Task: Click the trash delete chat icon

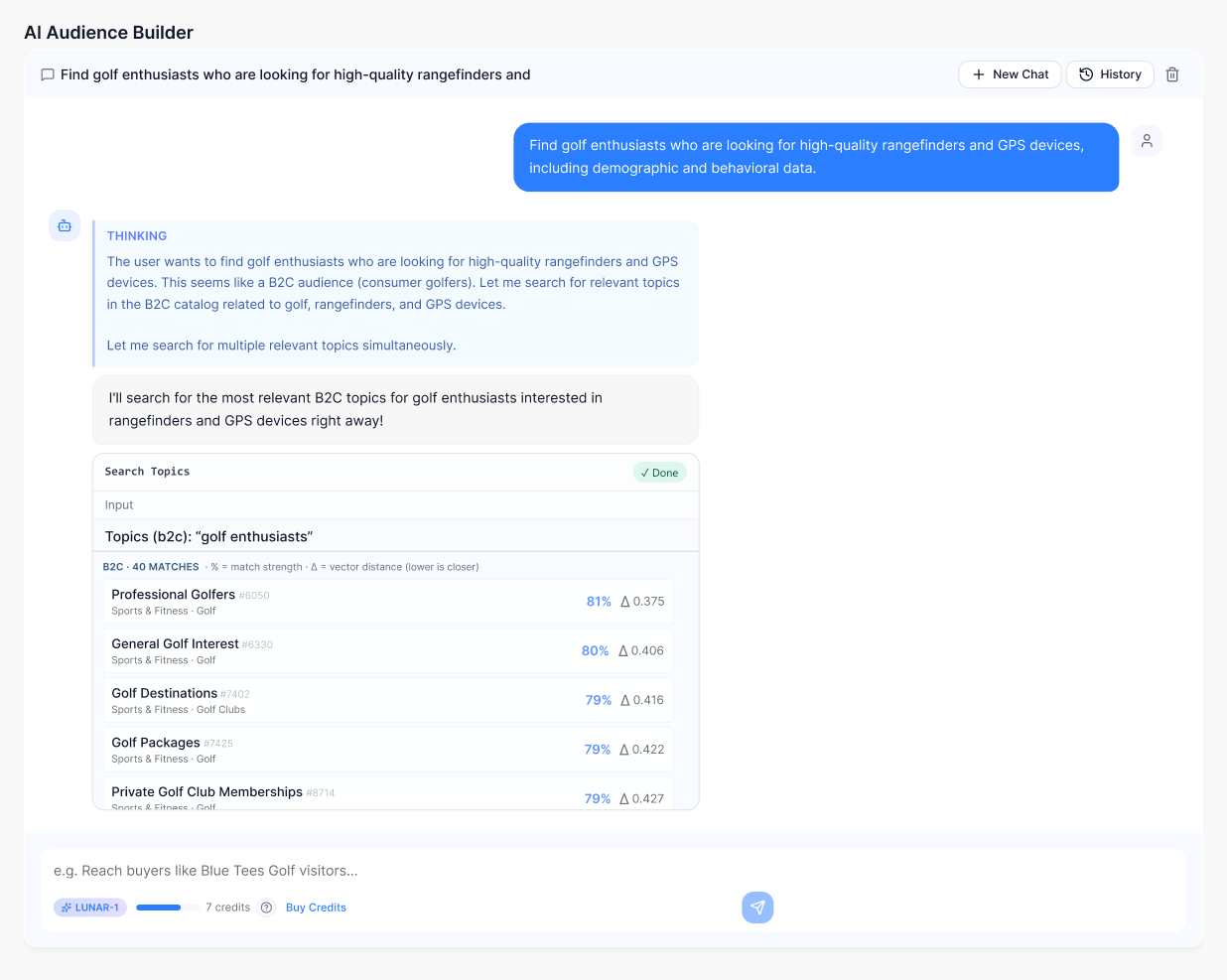Action: (x=1172, y=74)
